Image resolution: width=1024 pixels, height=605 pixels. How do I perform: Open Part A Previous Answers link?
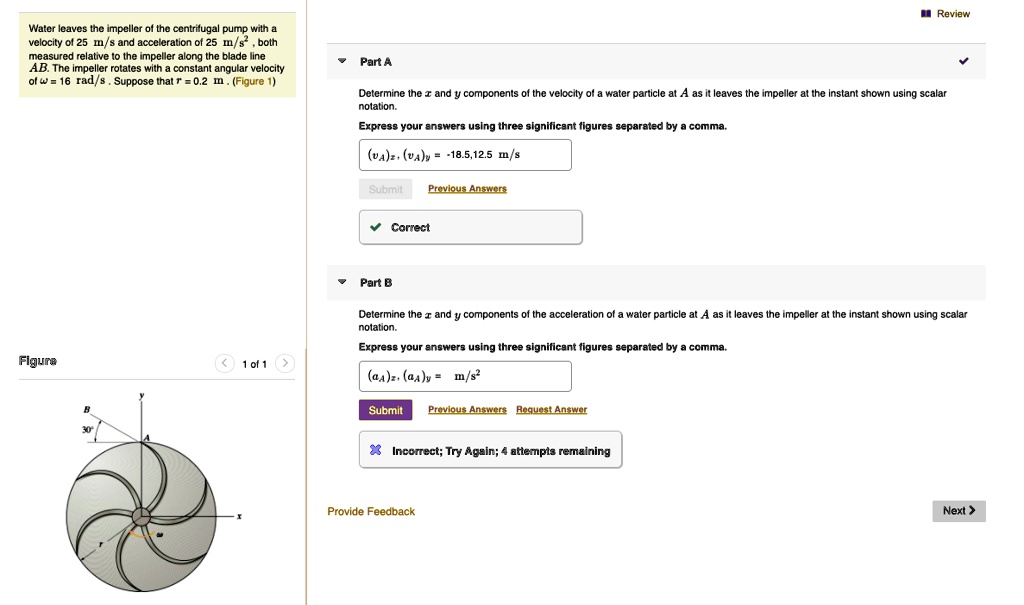click(467, 189)
